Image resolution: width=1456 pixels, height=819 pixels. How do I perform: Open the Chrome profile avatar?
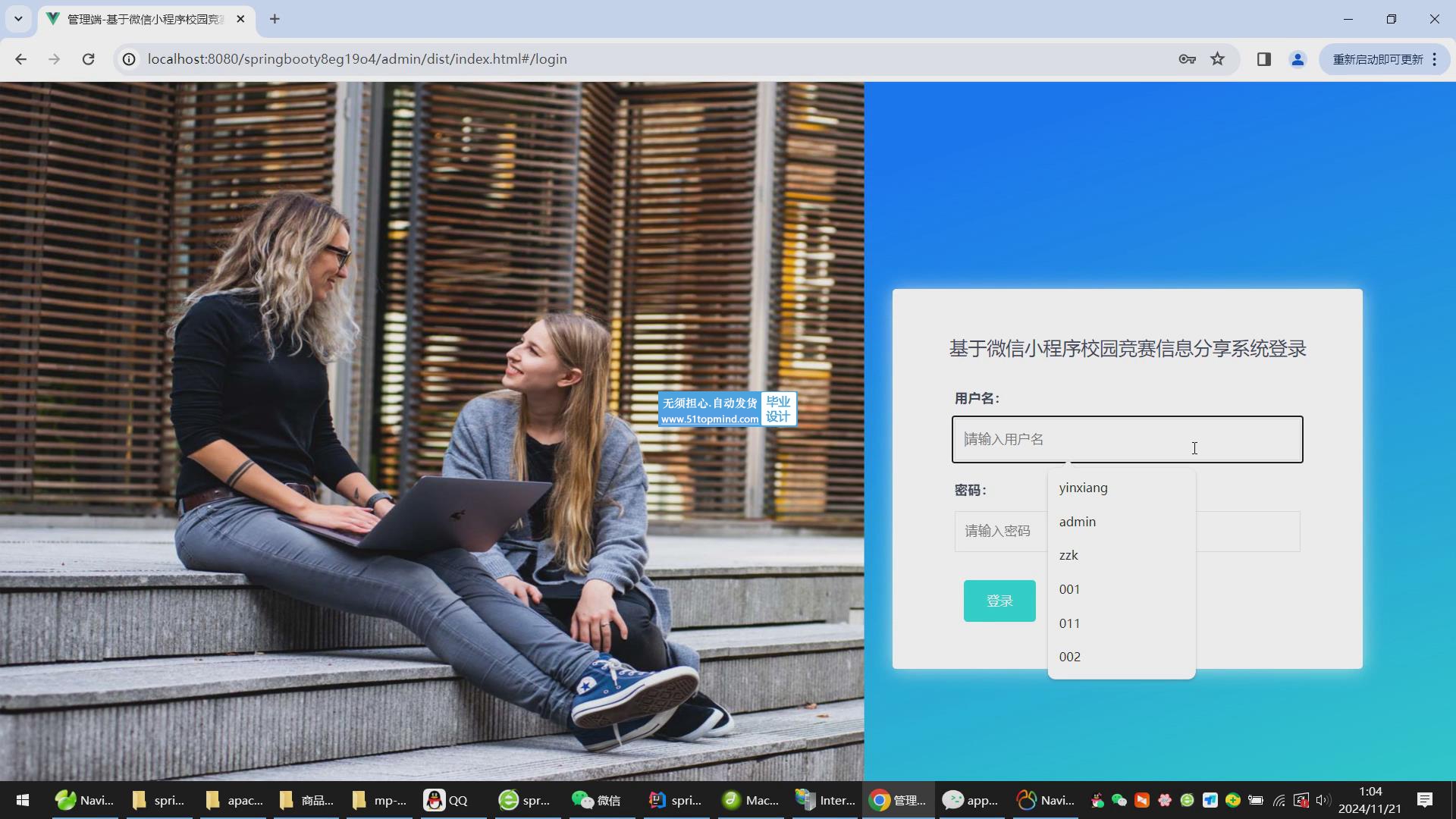point(1298,59)
